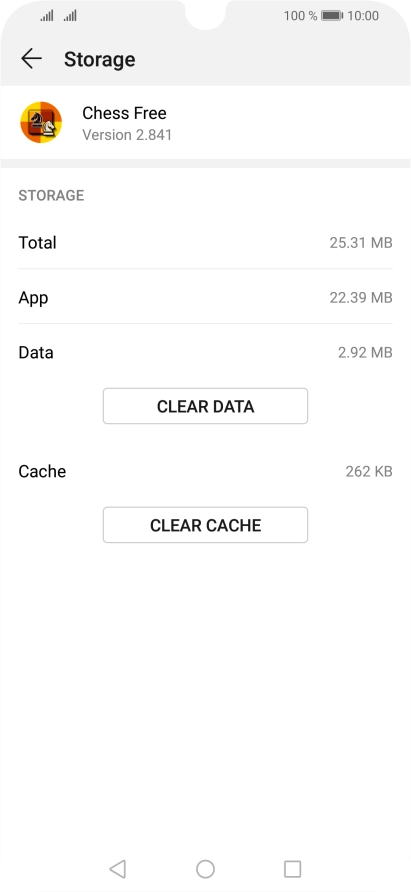Tap the Chess Free app icon
411x892 pixels.
(41, 122)
